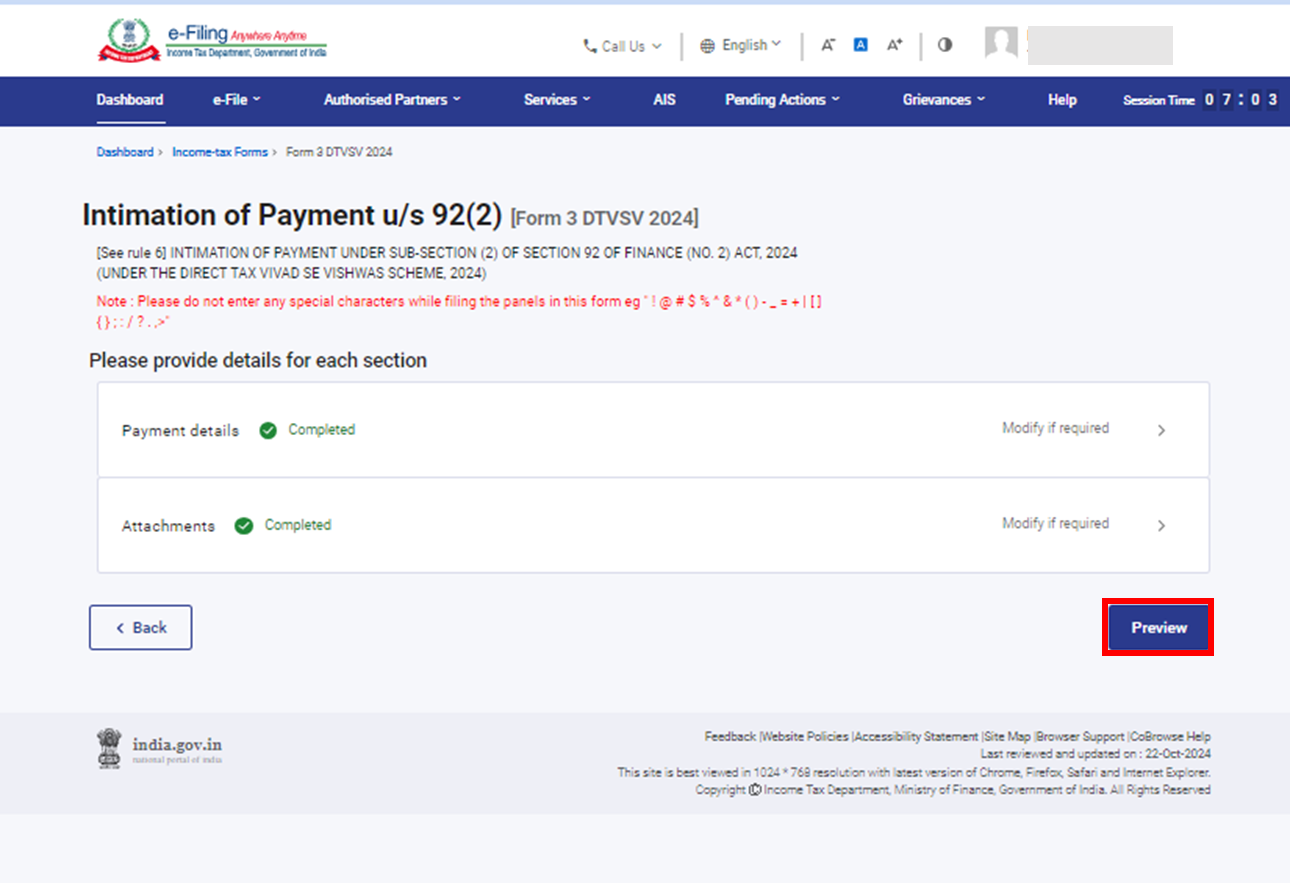Select the AIS menu item
Screen dimensions: 1290x883
[664, 100]
